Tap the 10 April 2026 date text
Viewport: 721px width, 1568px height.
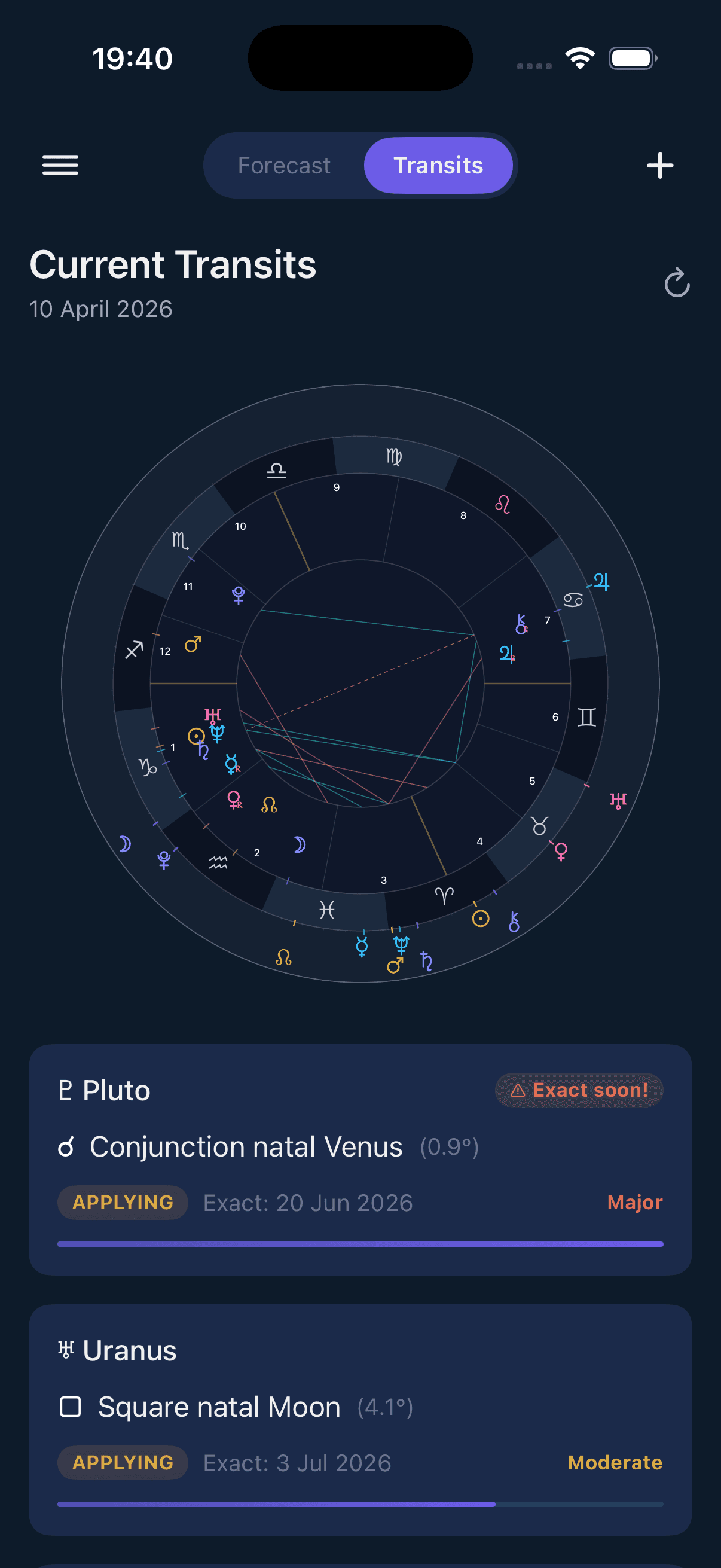[101, 309]
